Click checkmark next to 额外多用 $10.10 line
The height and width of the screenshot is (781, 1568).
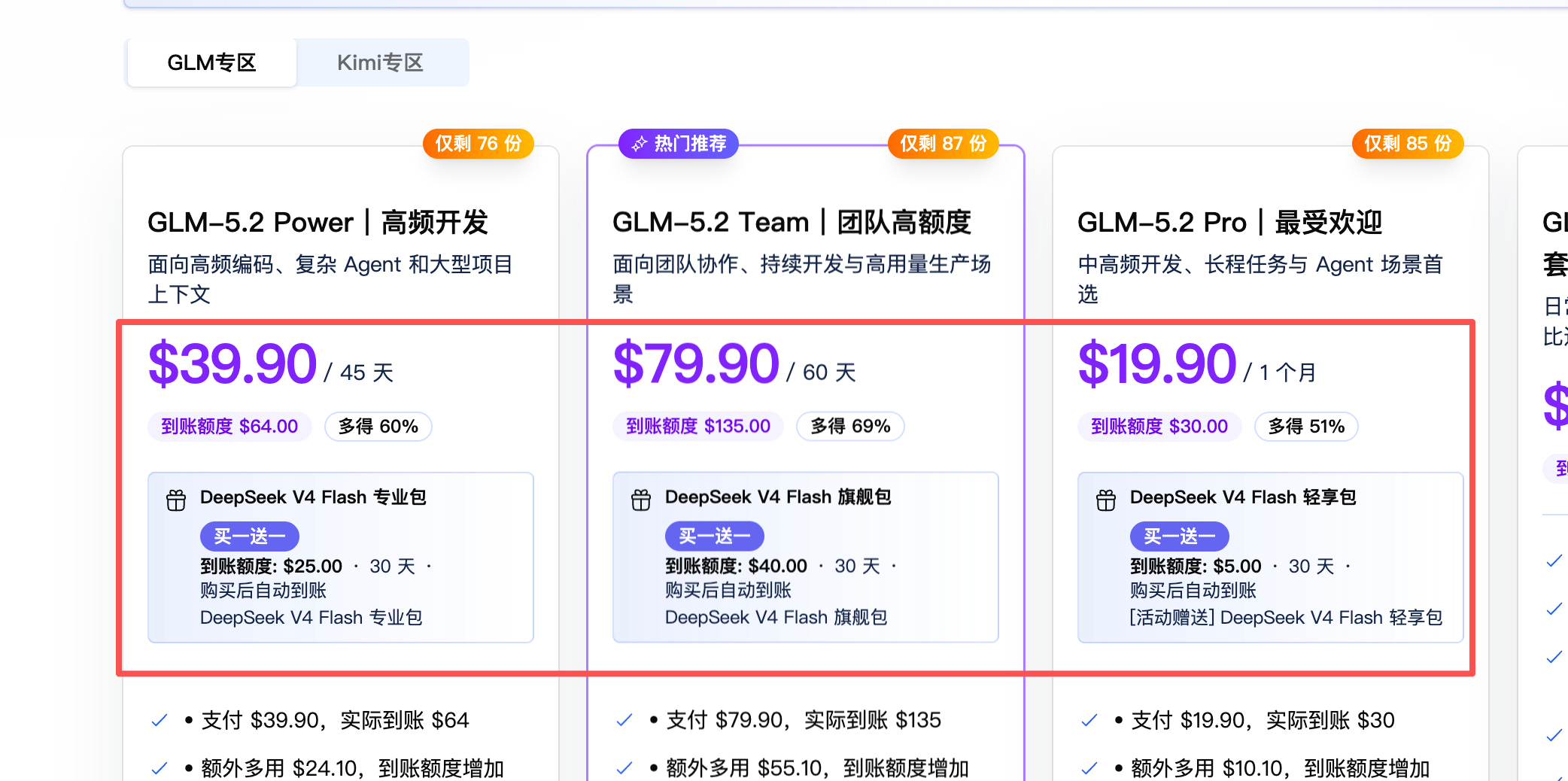click(1089, 768)
